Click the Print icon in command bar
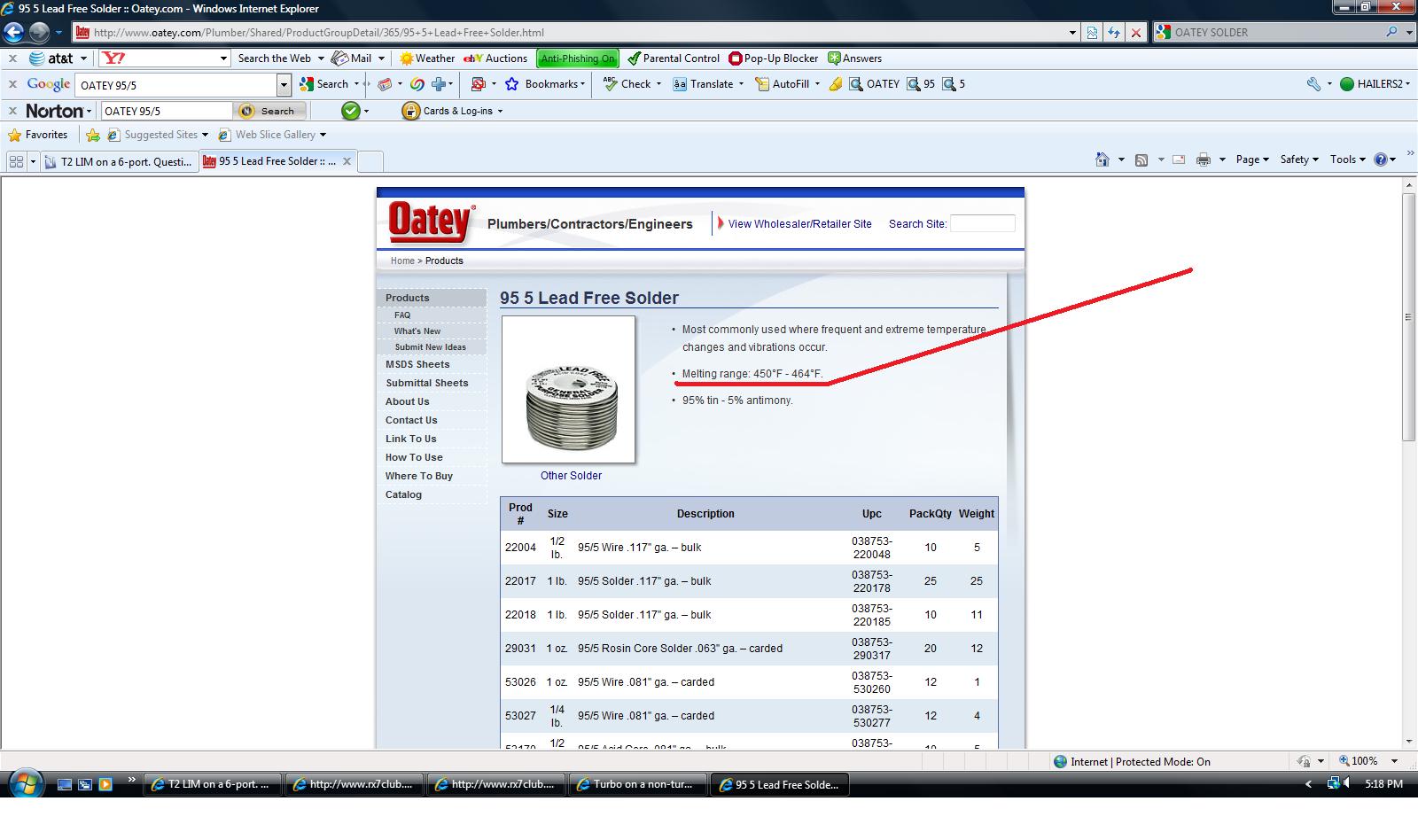Screen dimensions: 1418x840 [1203, 159]
